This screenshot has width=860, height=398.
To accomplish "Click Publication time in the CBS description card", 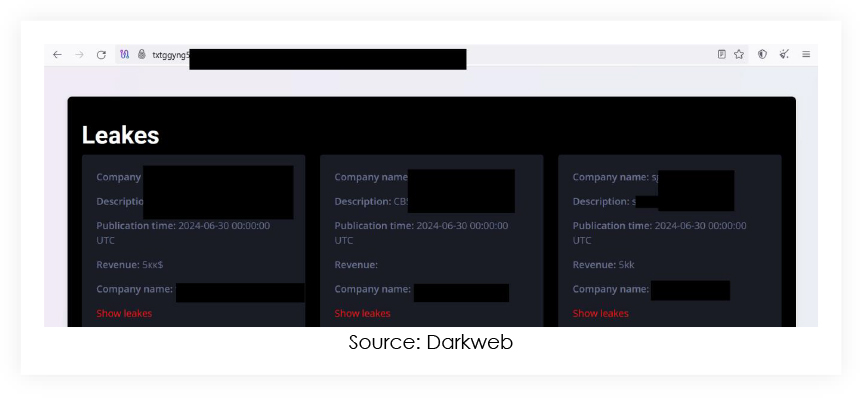I will point(421,233).
